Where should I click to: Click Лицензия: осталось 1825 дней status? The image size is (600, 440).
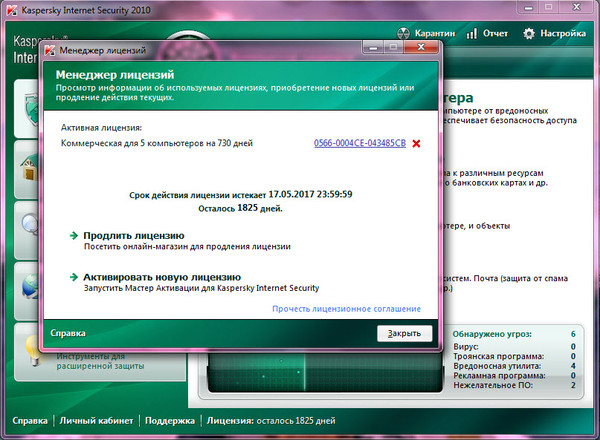pyautogui.click(x=271, y=421)
